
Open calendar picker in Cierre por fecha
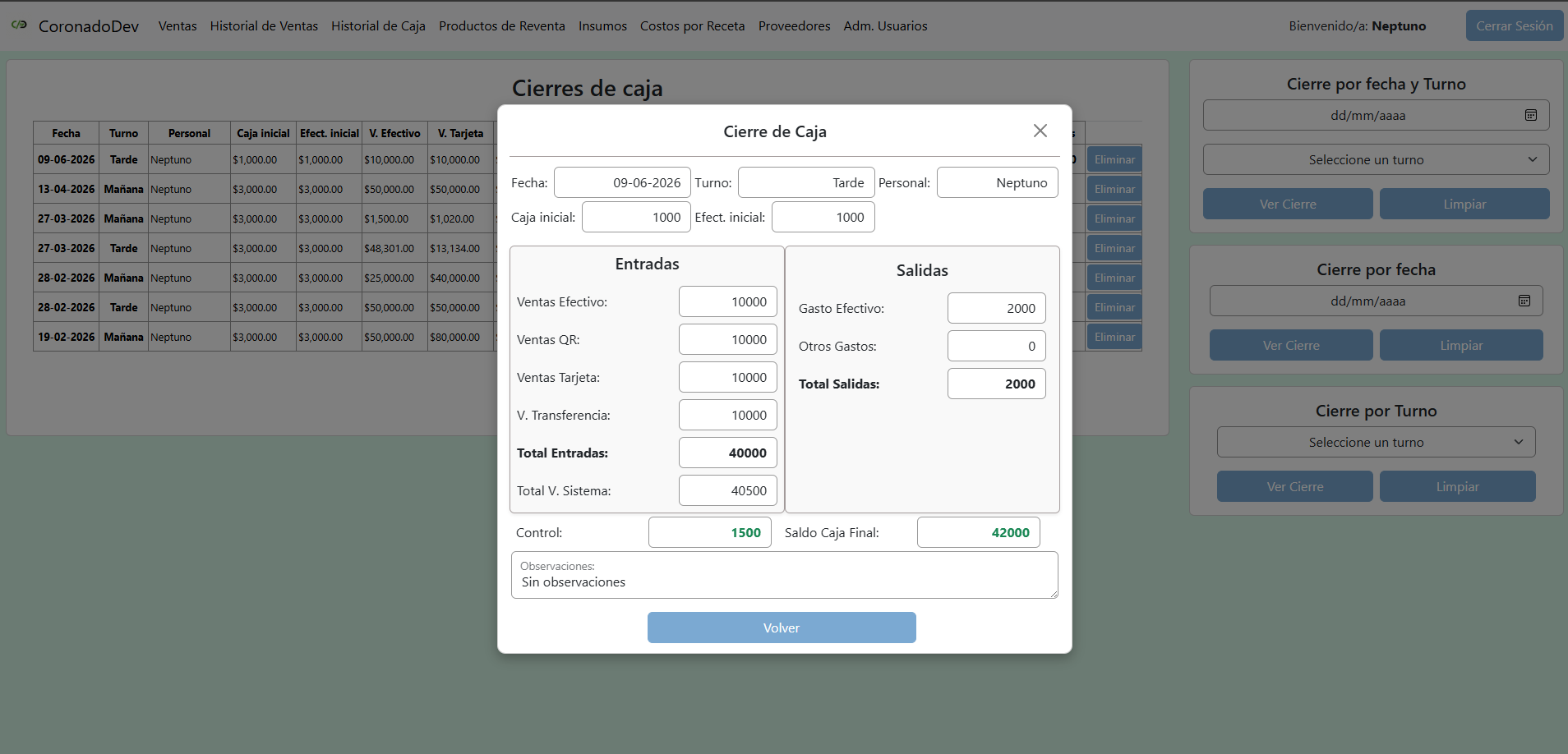tap(1524, 301)
